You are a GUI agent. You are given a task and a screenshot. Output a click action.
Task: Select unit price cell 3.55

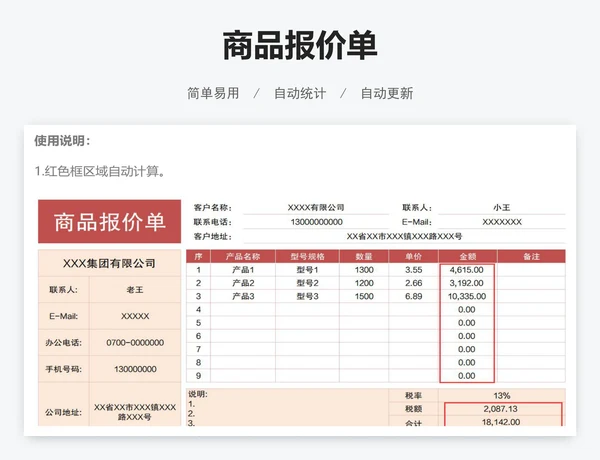(413, 270)
